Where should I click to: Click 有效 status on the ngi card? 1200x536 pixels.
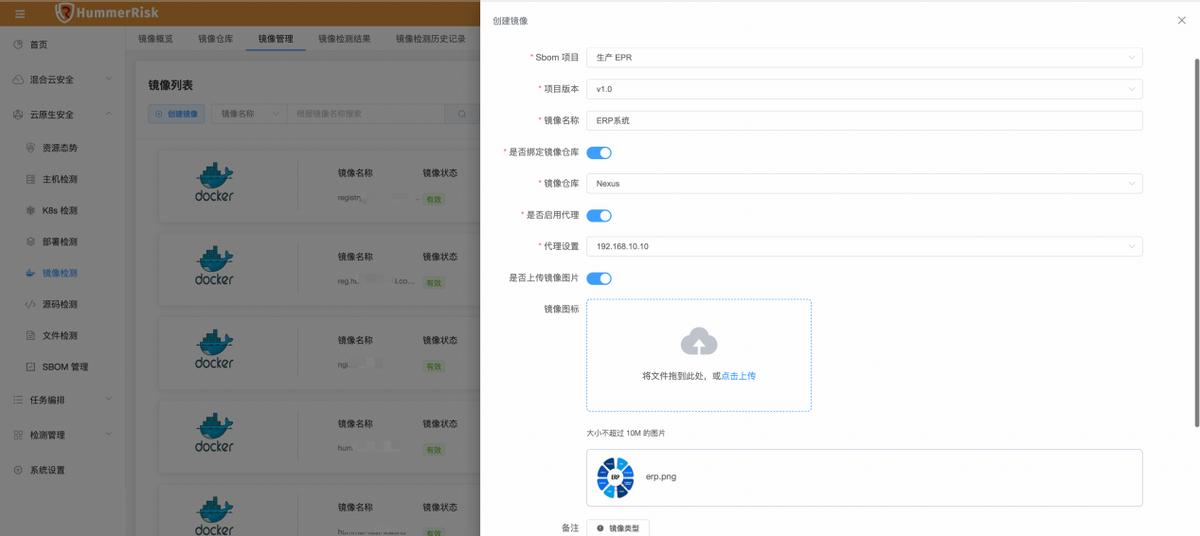click(x=433, y=367)
